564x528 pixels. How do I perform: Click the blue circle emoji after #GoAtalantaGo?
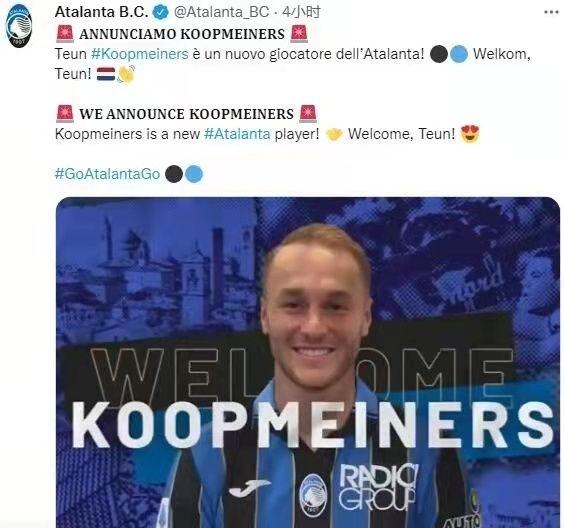194,174
